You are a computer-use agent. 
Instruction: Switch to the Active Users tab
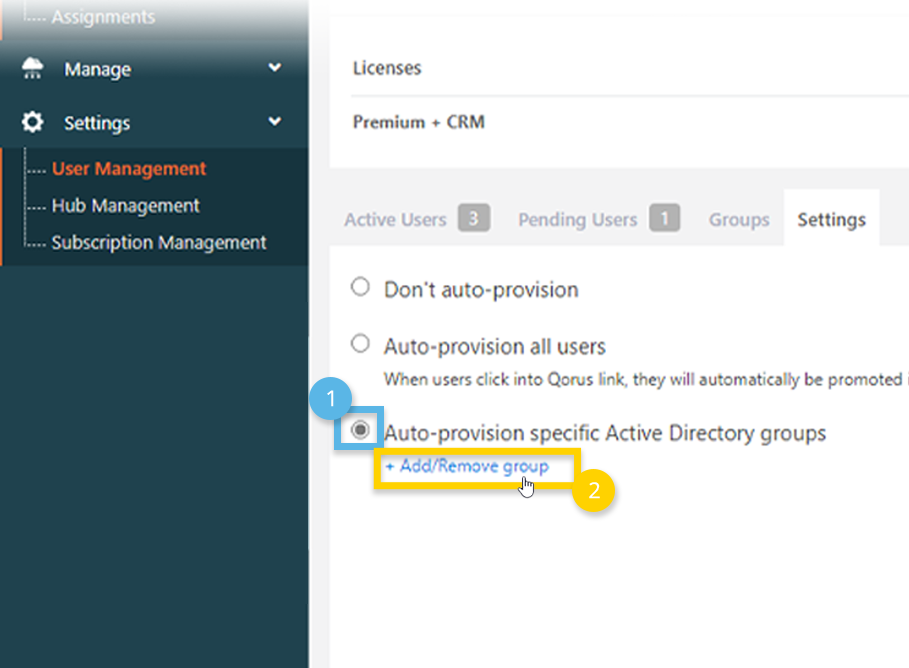coord(395,220)
